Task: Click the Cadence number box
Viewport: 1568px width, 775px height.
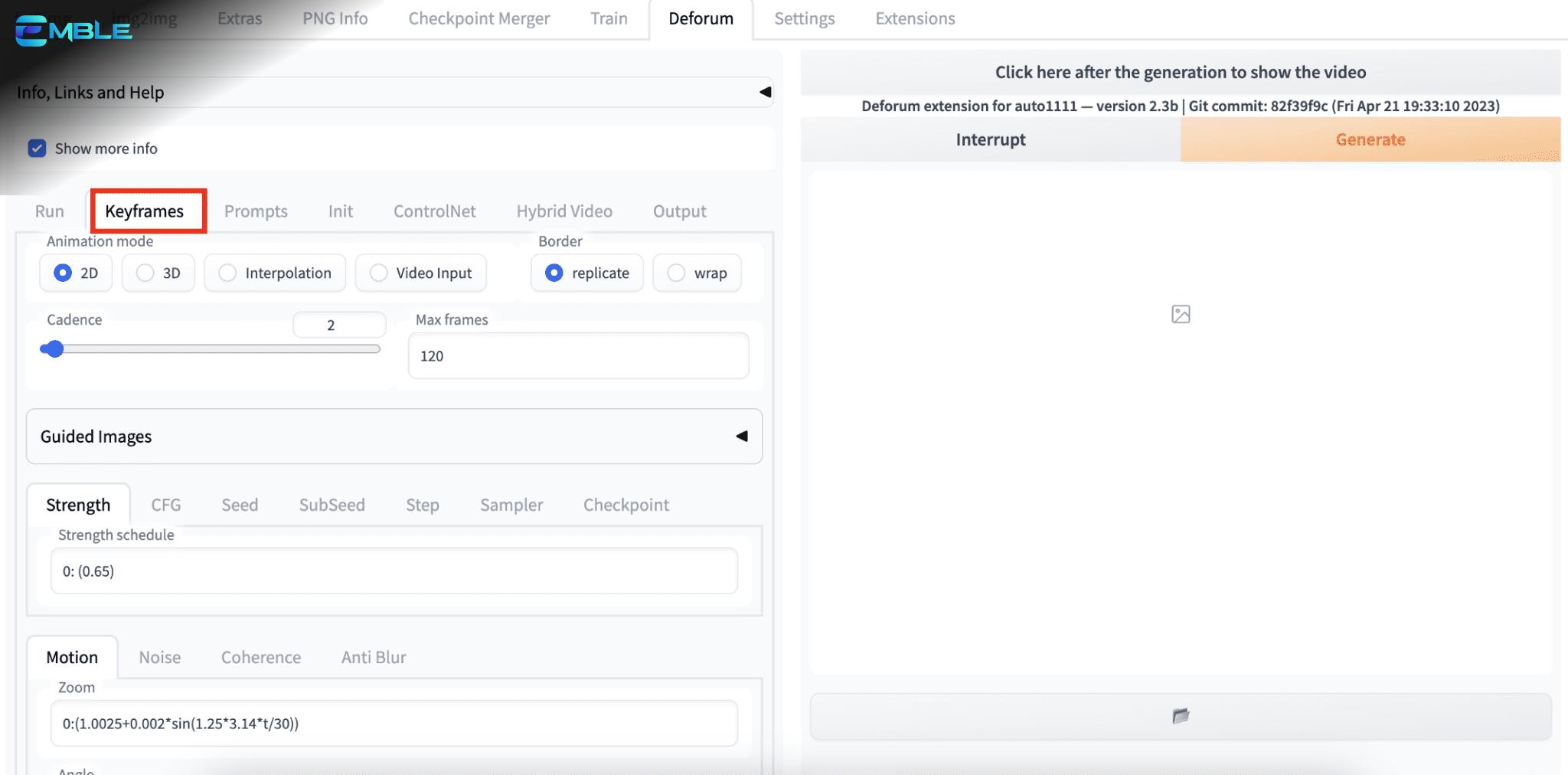Action: pyautogui.click(x=339, y=325)
